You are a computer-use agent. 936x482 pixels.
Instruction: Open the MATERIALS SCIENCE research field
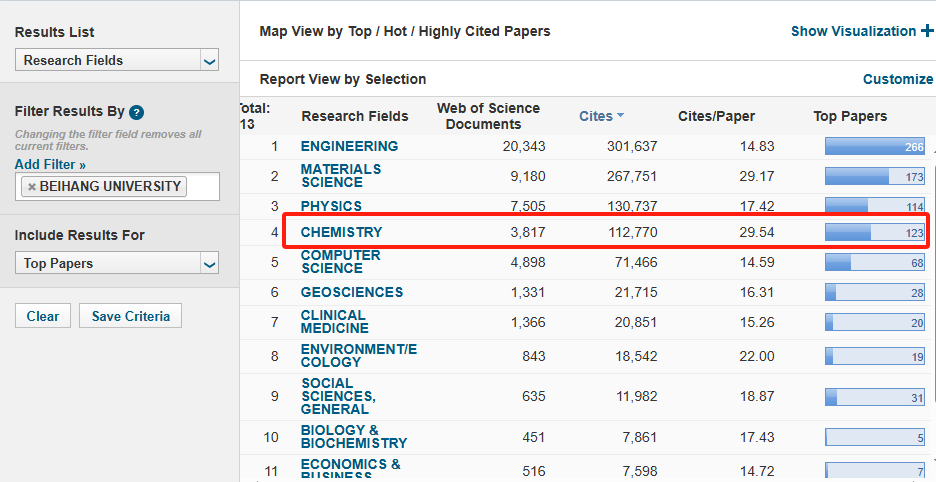(x=341, y=176)
